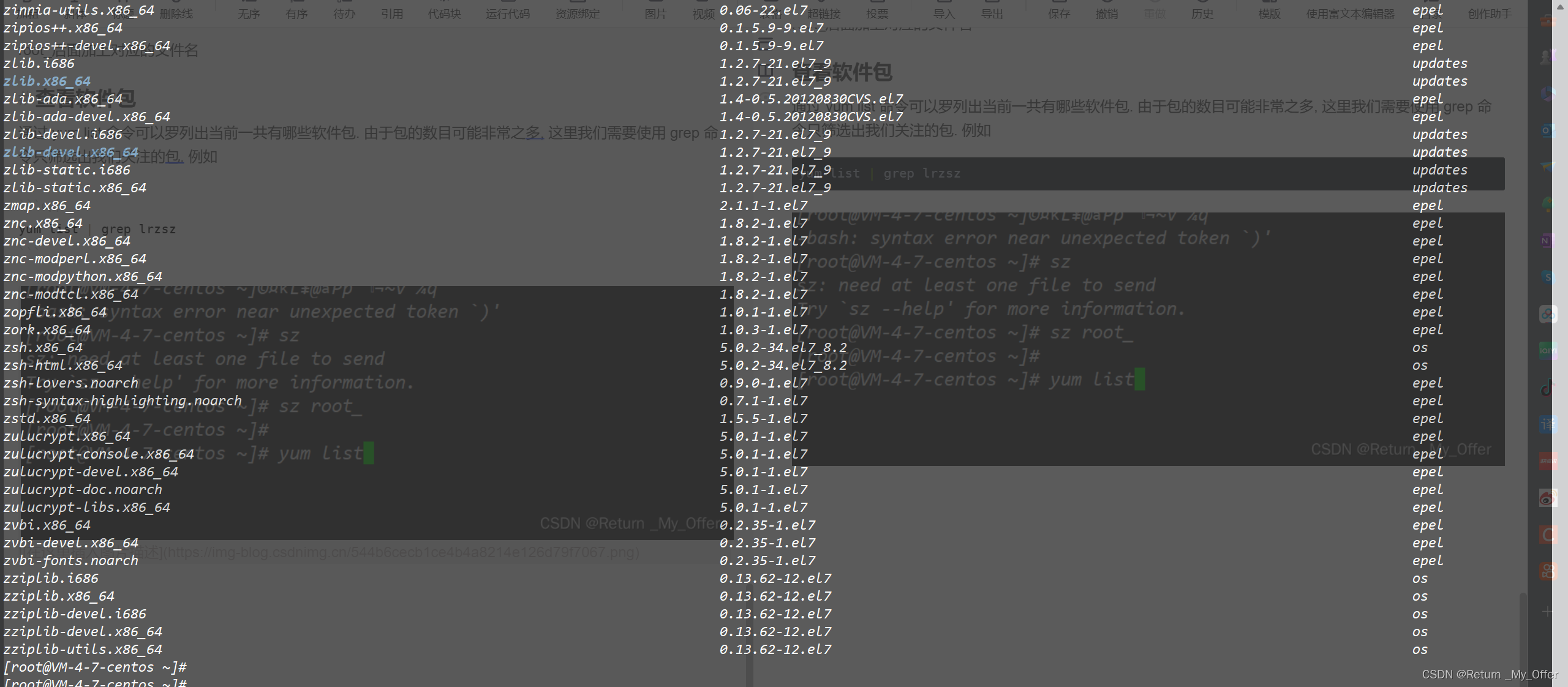
Task: Open the bottom orange app sidebar icon
Action: (x=1548, y=572)
